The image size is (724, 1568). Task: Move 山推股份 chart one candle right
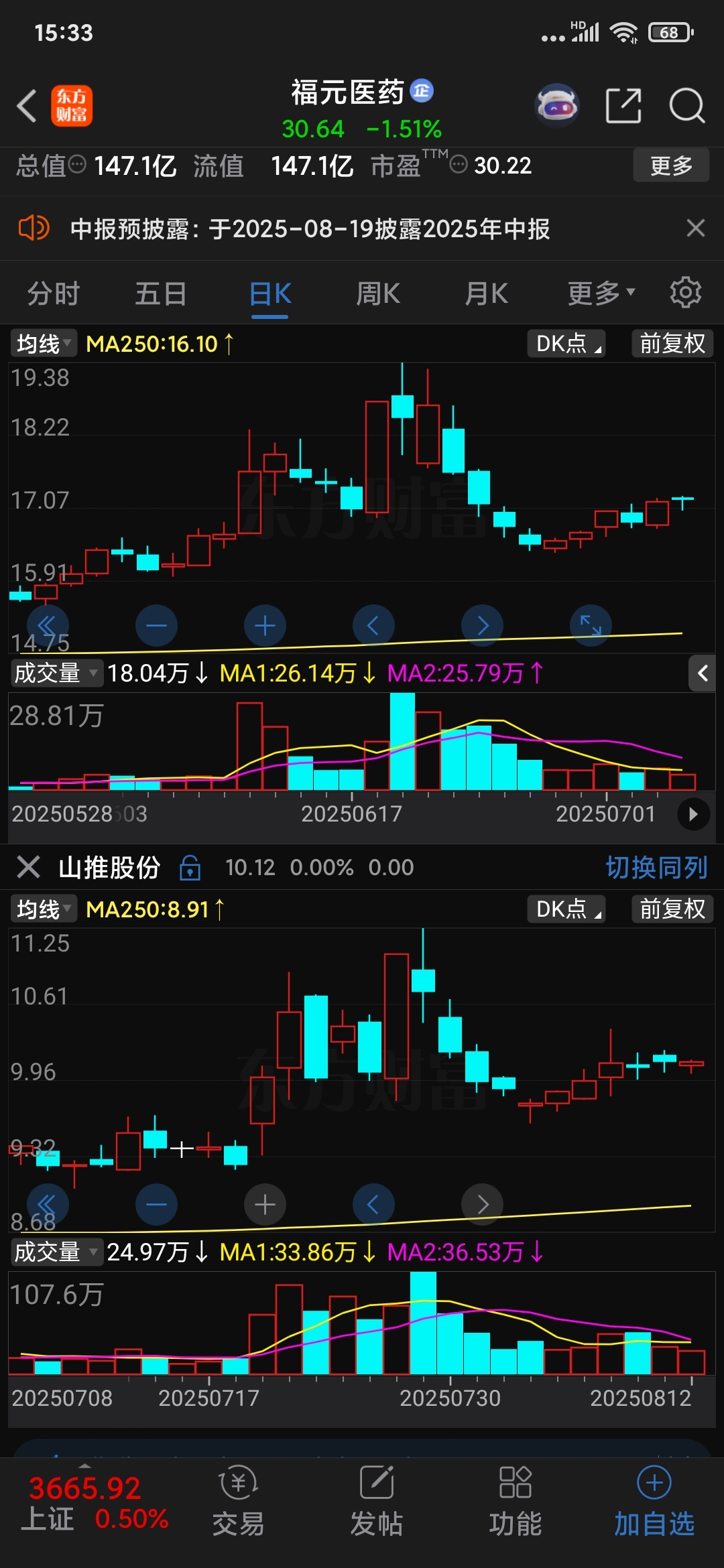pos(482,1205)
